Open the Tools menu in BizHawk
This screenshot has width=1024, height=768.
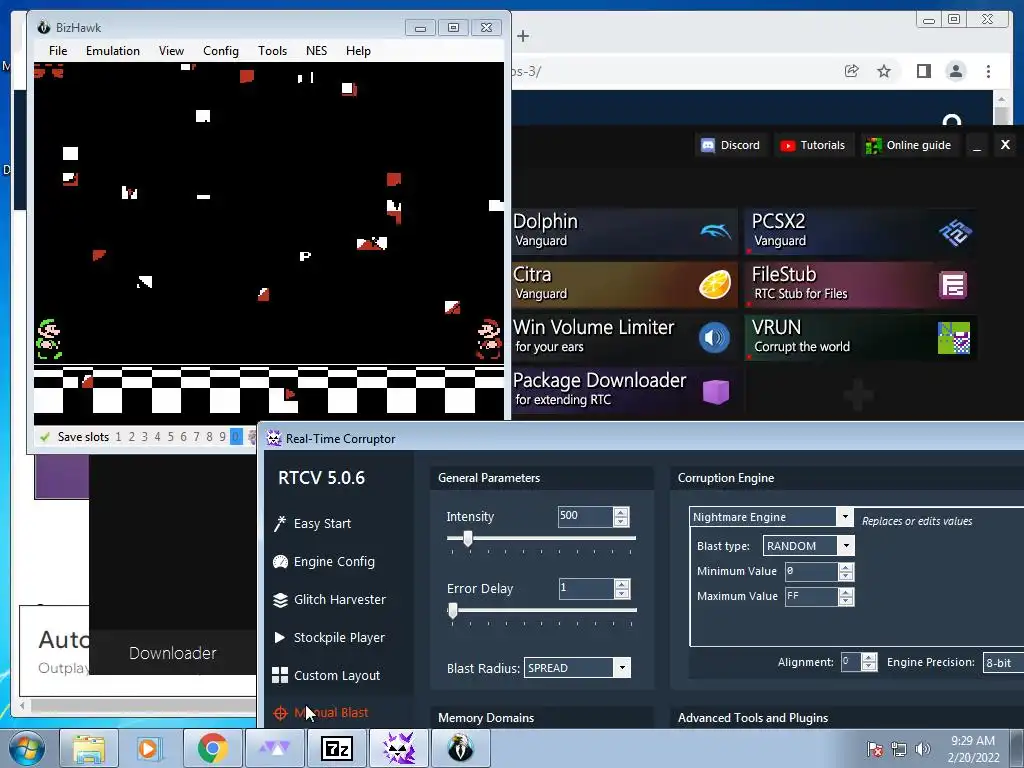click(x=272, y=51)
